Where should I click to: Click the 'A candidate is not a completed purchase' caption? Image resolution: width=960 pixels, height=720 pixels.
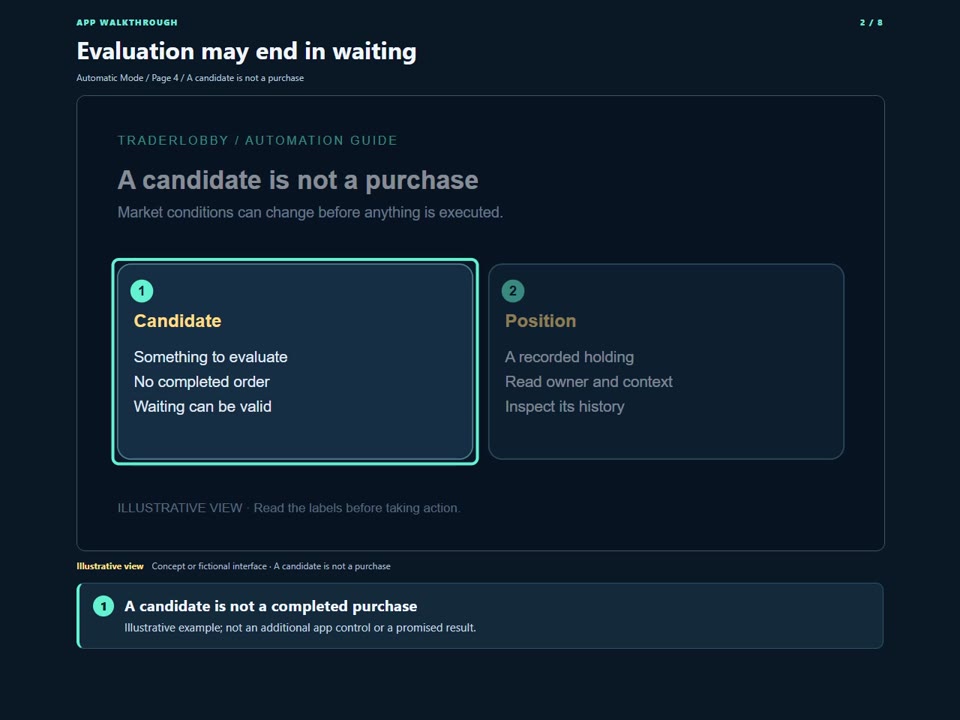tap(271, 606)
